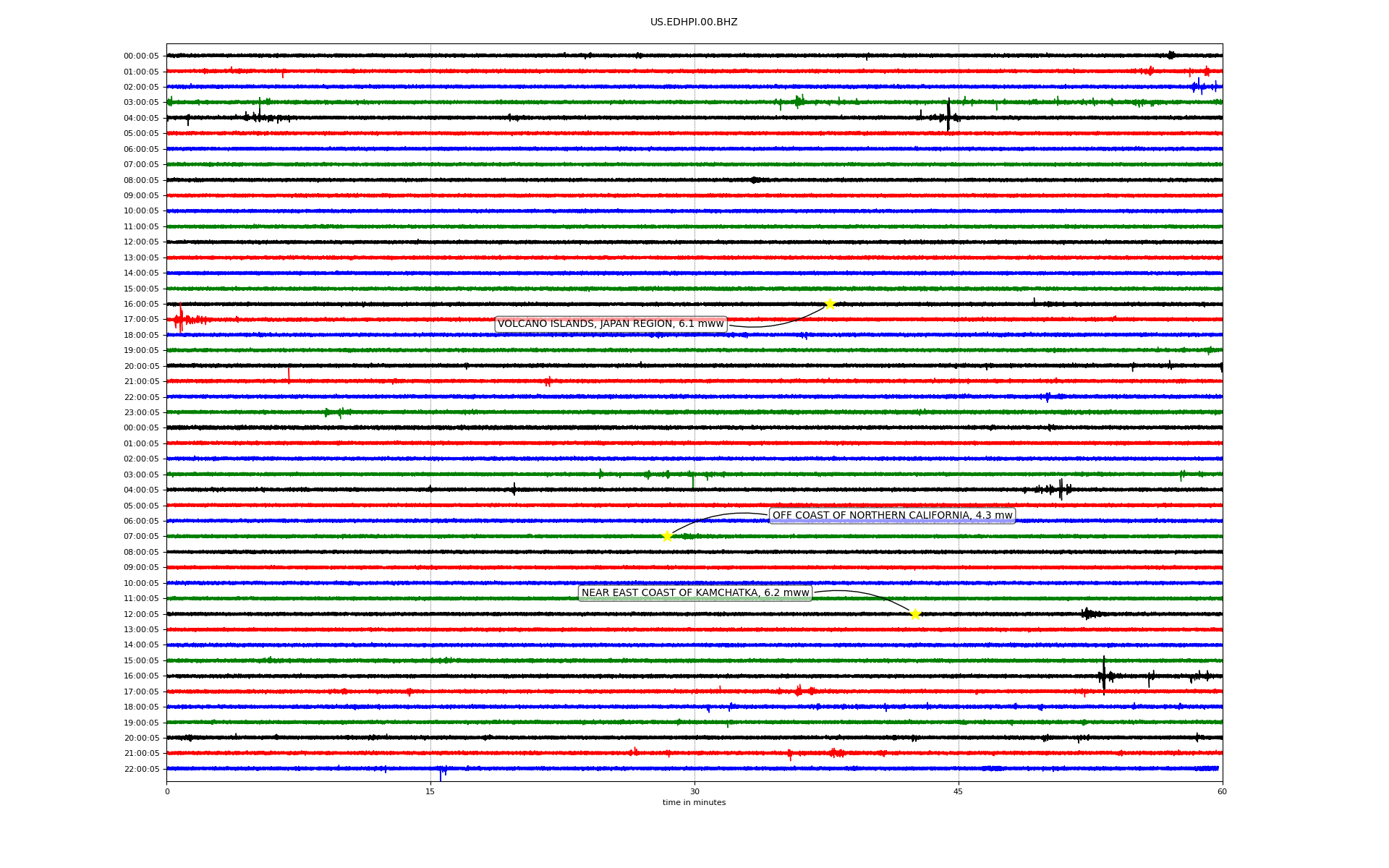Screen dimensions: 1389x868
Task: Select the OFF COAST OF NORTHERN CALIFORNIA label
Action: 892,516
